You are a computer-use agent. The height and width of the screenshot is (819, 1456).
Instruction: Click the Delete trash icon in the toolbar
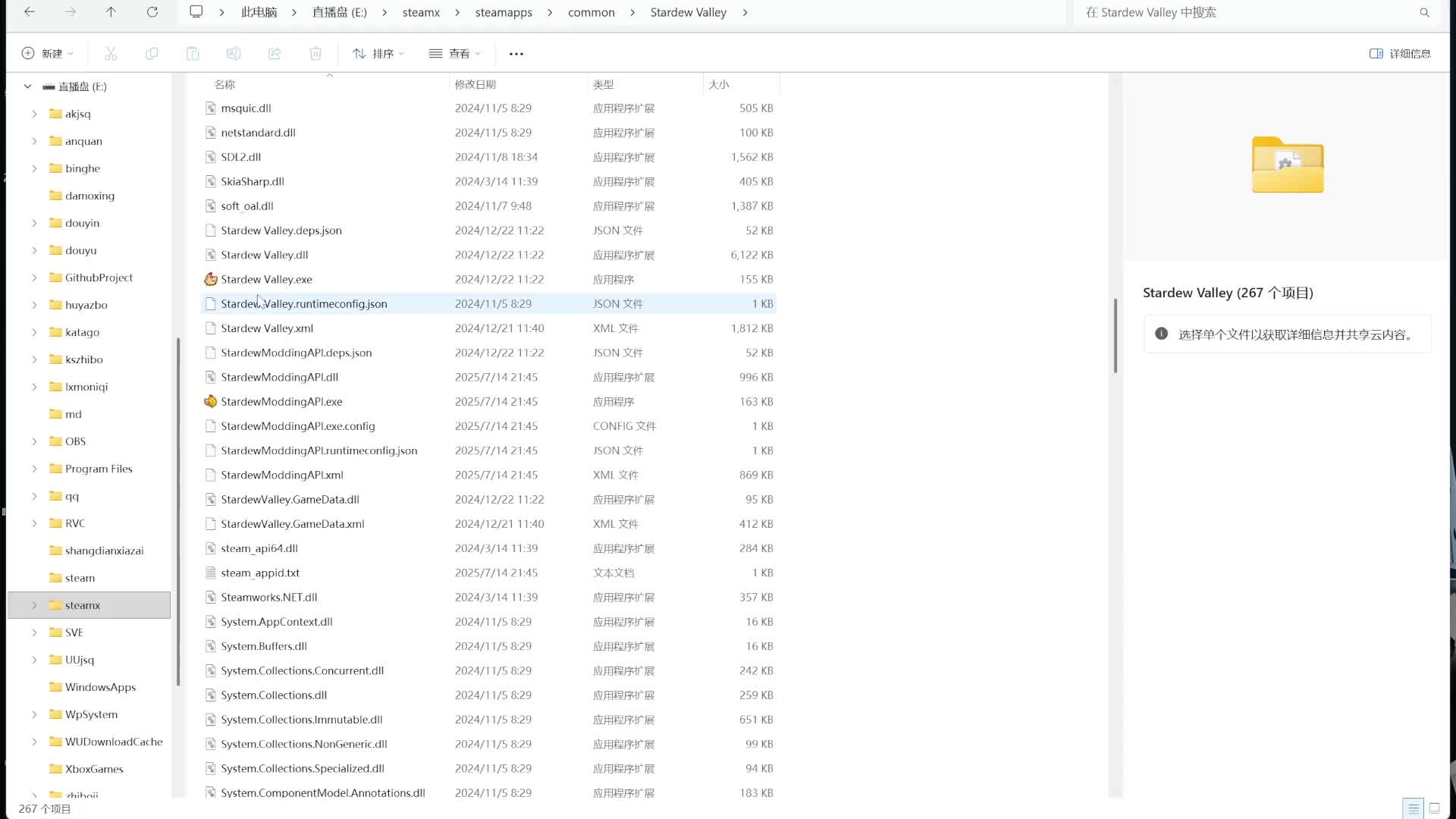315,53
